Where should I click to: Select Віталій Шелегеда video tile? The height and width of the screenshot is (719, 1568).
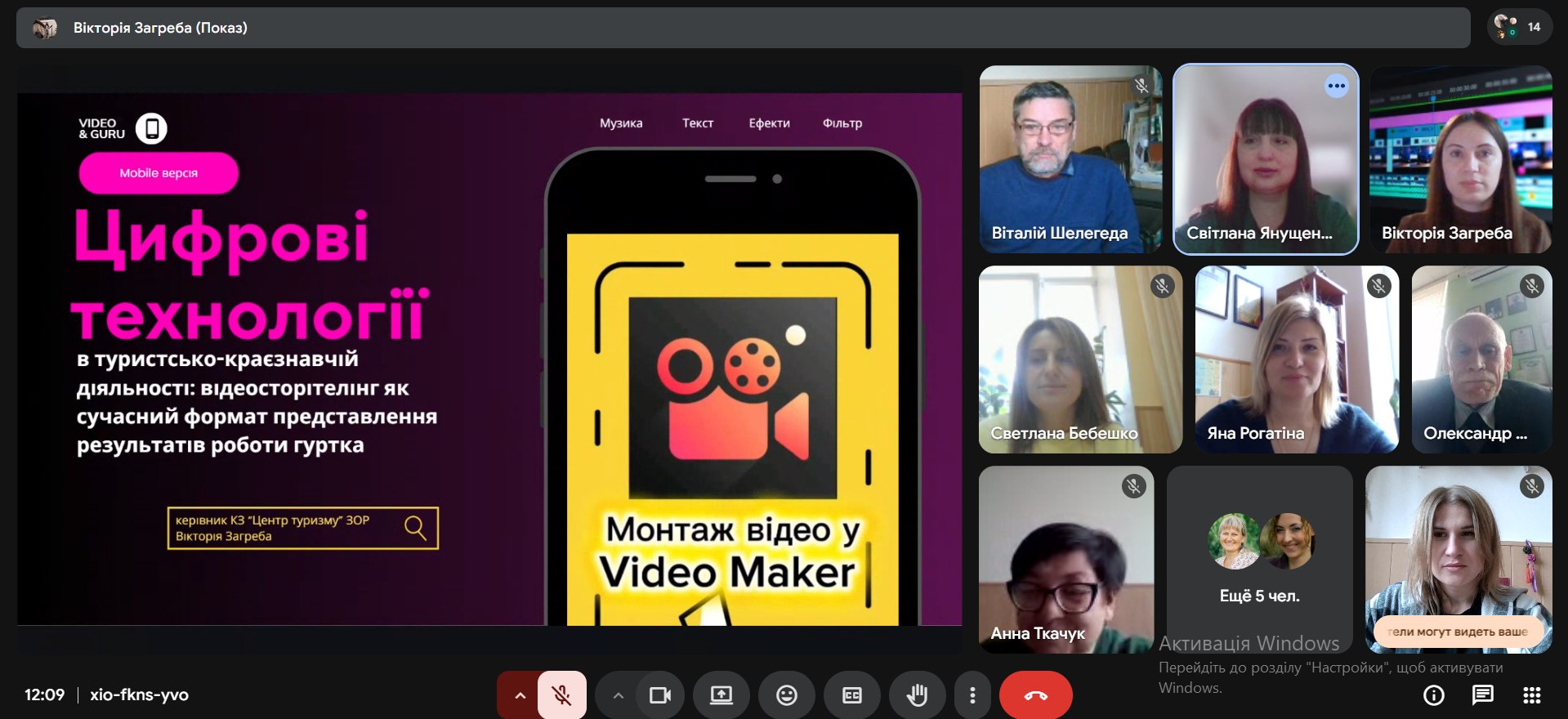tap(1070, 159)
